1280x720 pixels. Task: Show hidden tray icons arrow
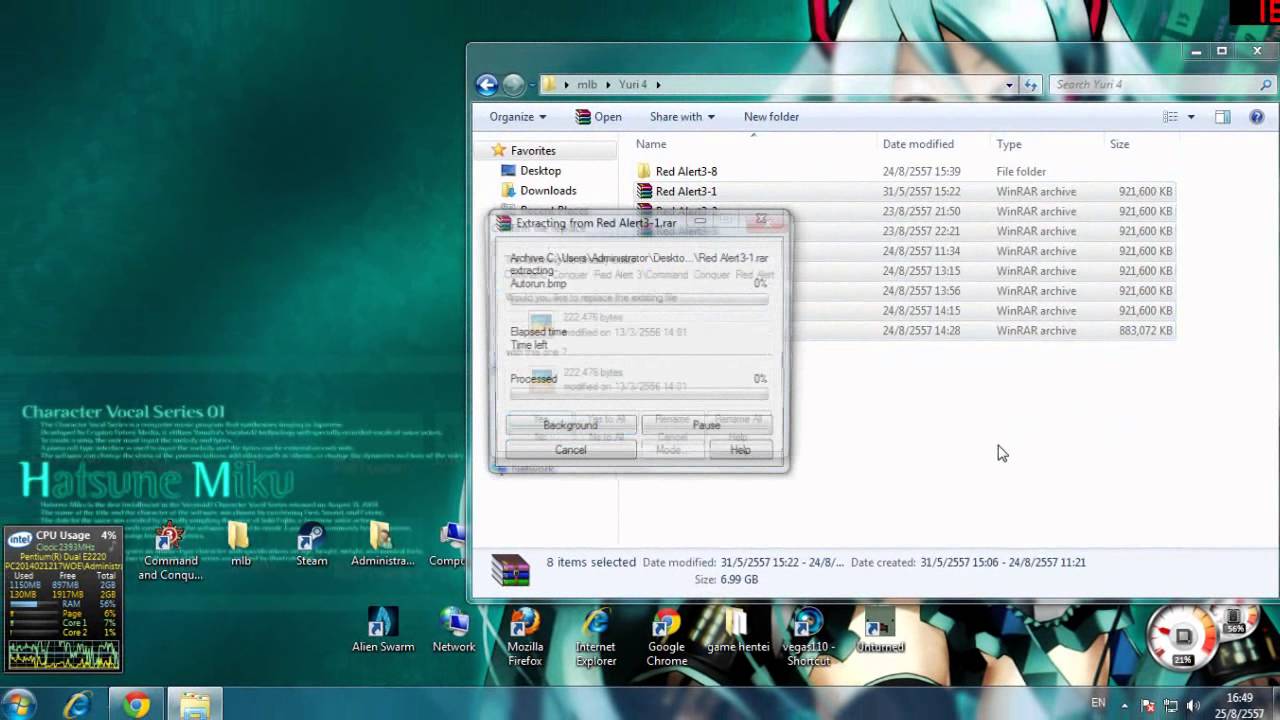[1125, 706]
